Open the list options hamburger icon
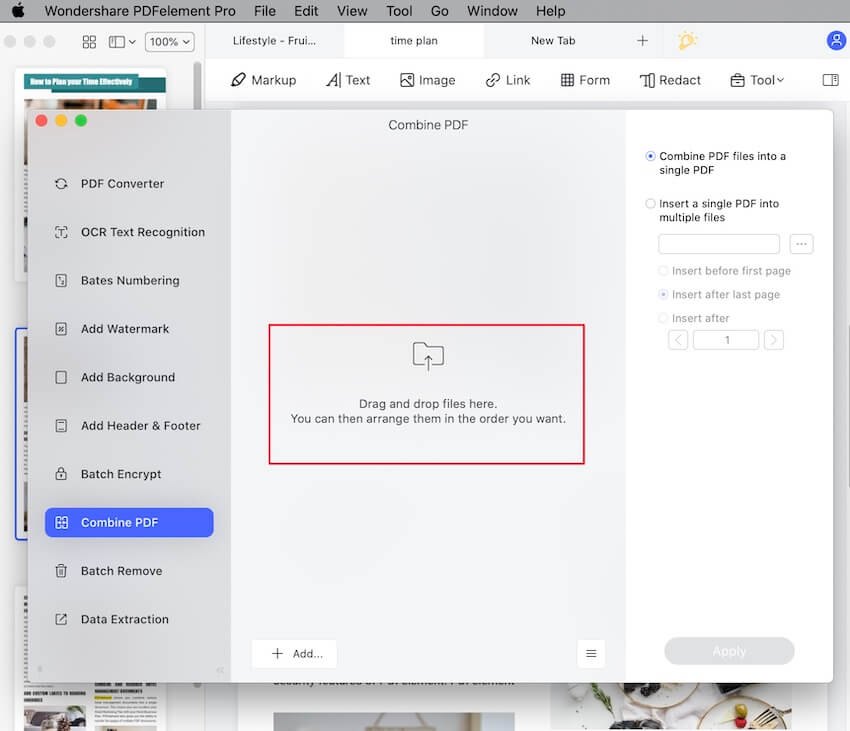Screen dimensions: 850x731 (x=591, y=653)
